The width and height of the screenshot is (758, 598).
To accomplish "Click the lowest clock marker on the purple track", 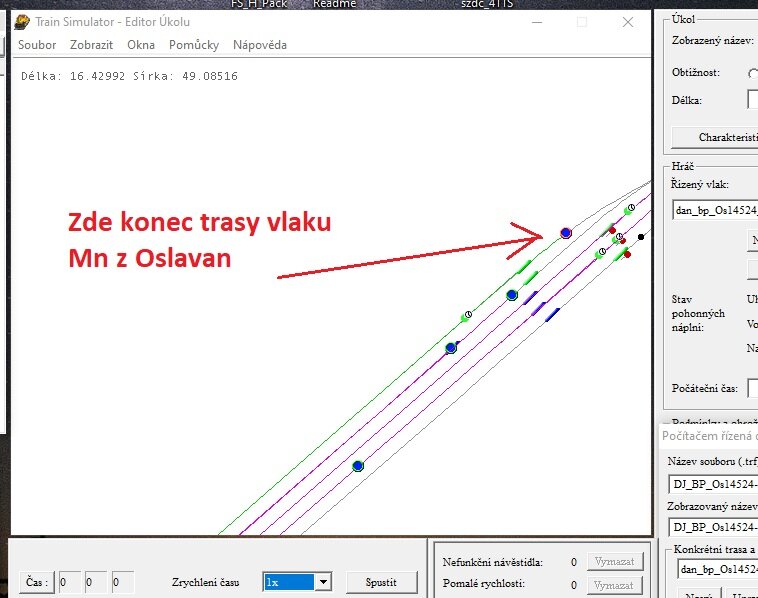I will [602, 251].
